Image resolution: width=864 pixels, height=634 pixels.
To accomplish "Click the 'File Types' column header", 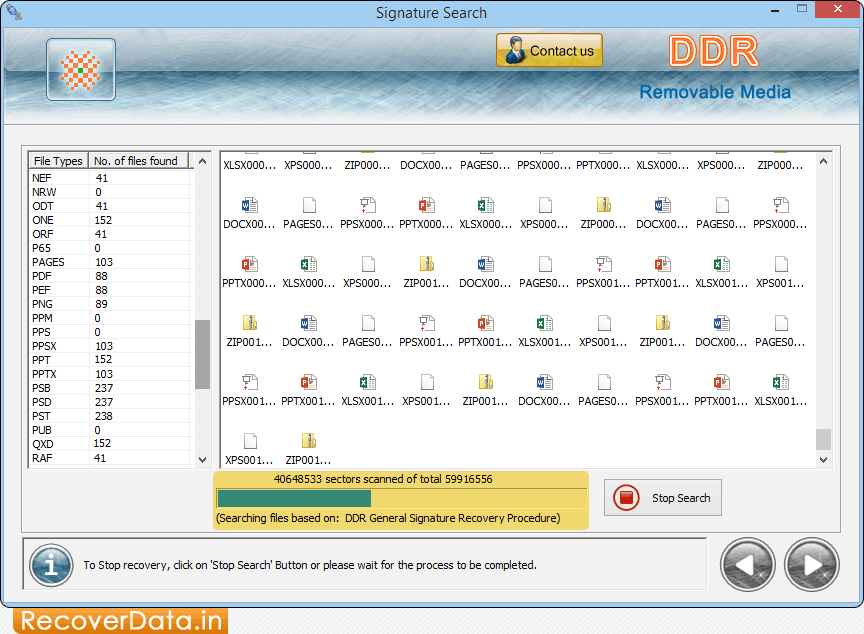I will tap(57, 161).
